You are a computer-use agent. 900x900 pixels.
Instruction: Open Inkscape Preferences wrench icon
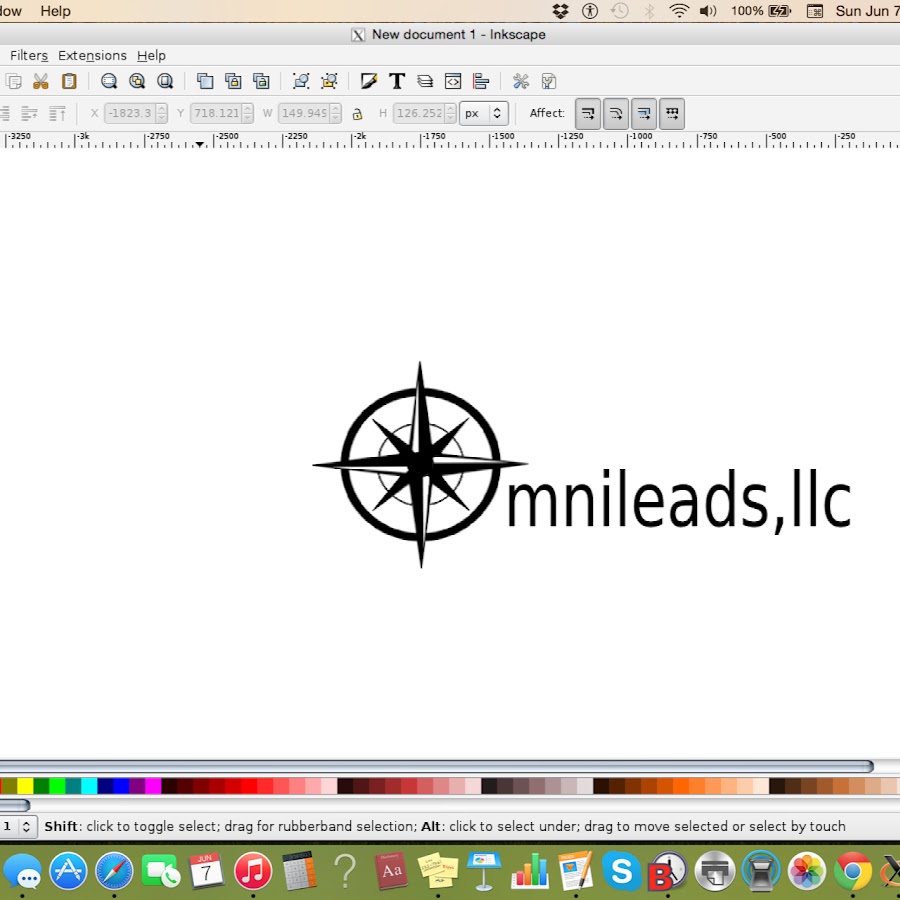pos(521,81)
